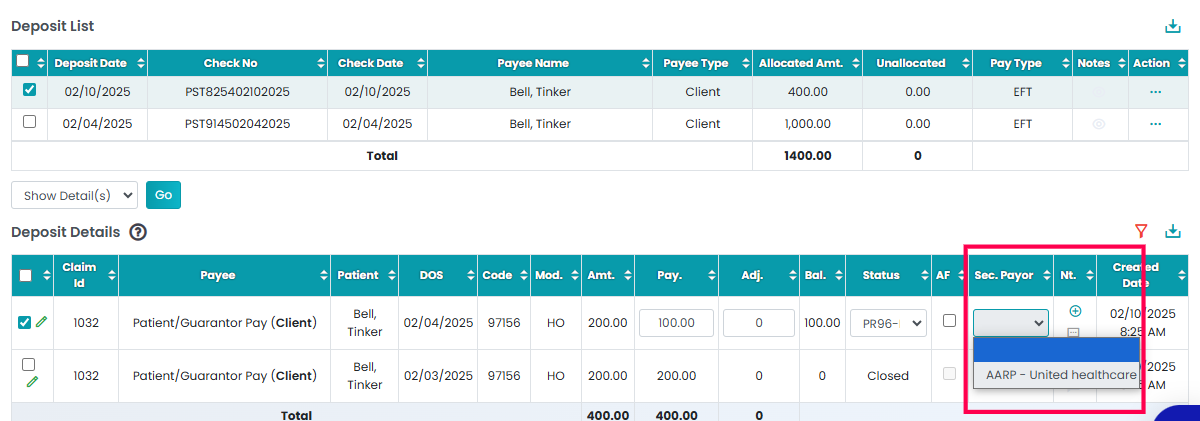
Task: Open the Show Detail(s) dropdown
Action: pos(74,195)
